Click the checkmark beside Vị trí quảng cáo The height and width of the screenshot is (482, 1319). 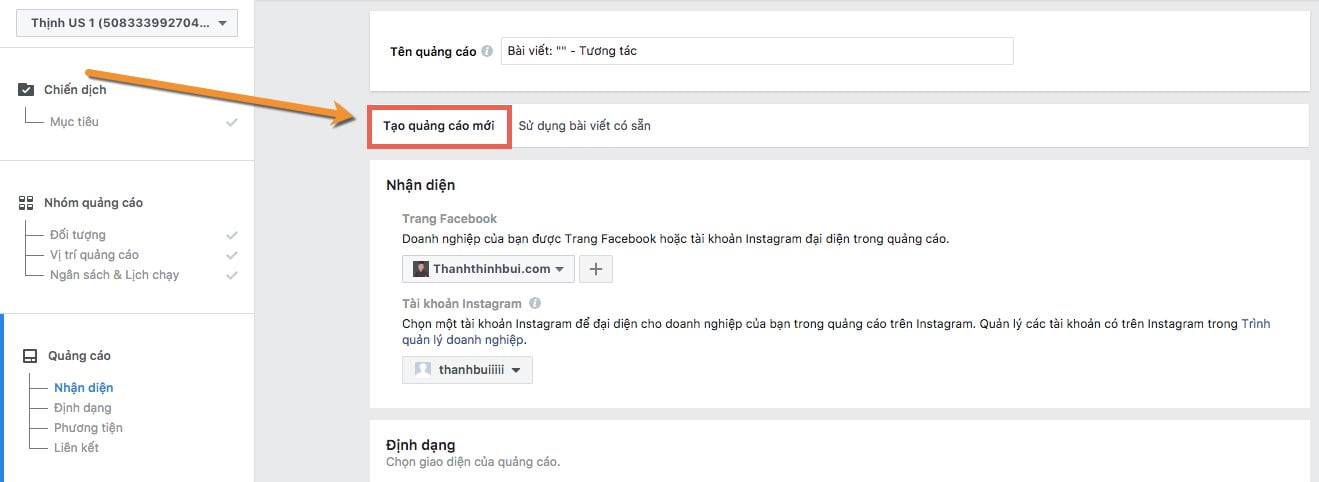(232, 255)
